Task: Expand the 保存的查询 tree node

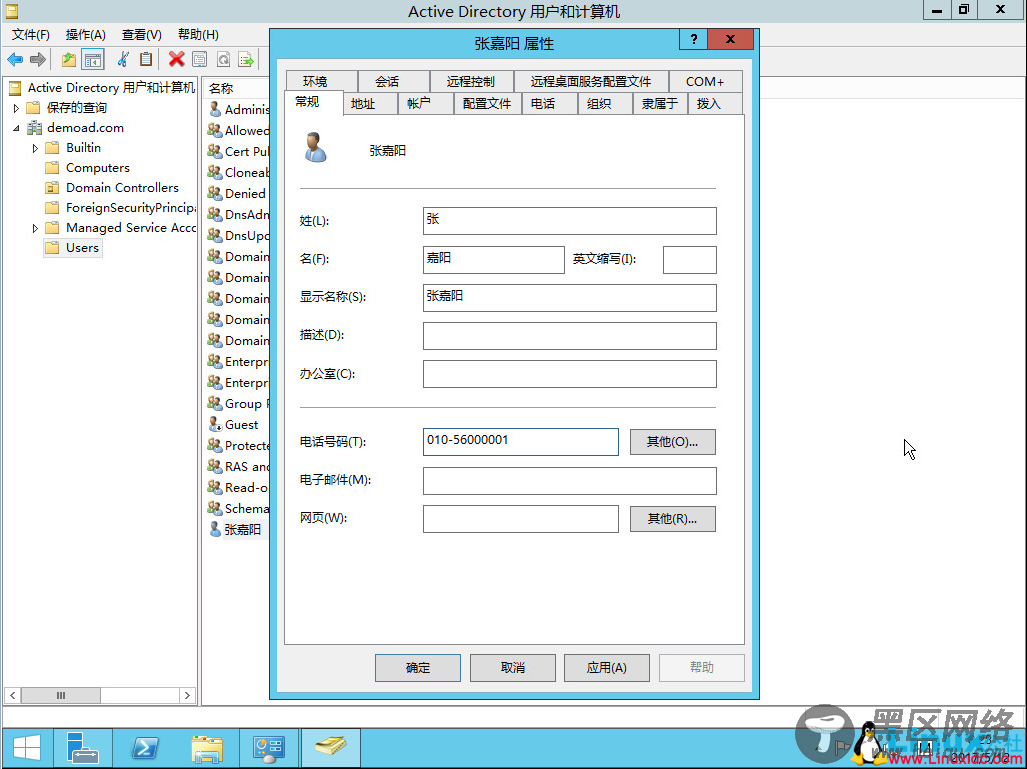Action: coord(16,108)
